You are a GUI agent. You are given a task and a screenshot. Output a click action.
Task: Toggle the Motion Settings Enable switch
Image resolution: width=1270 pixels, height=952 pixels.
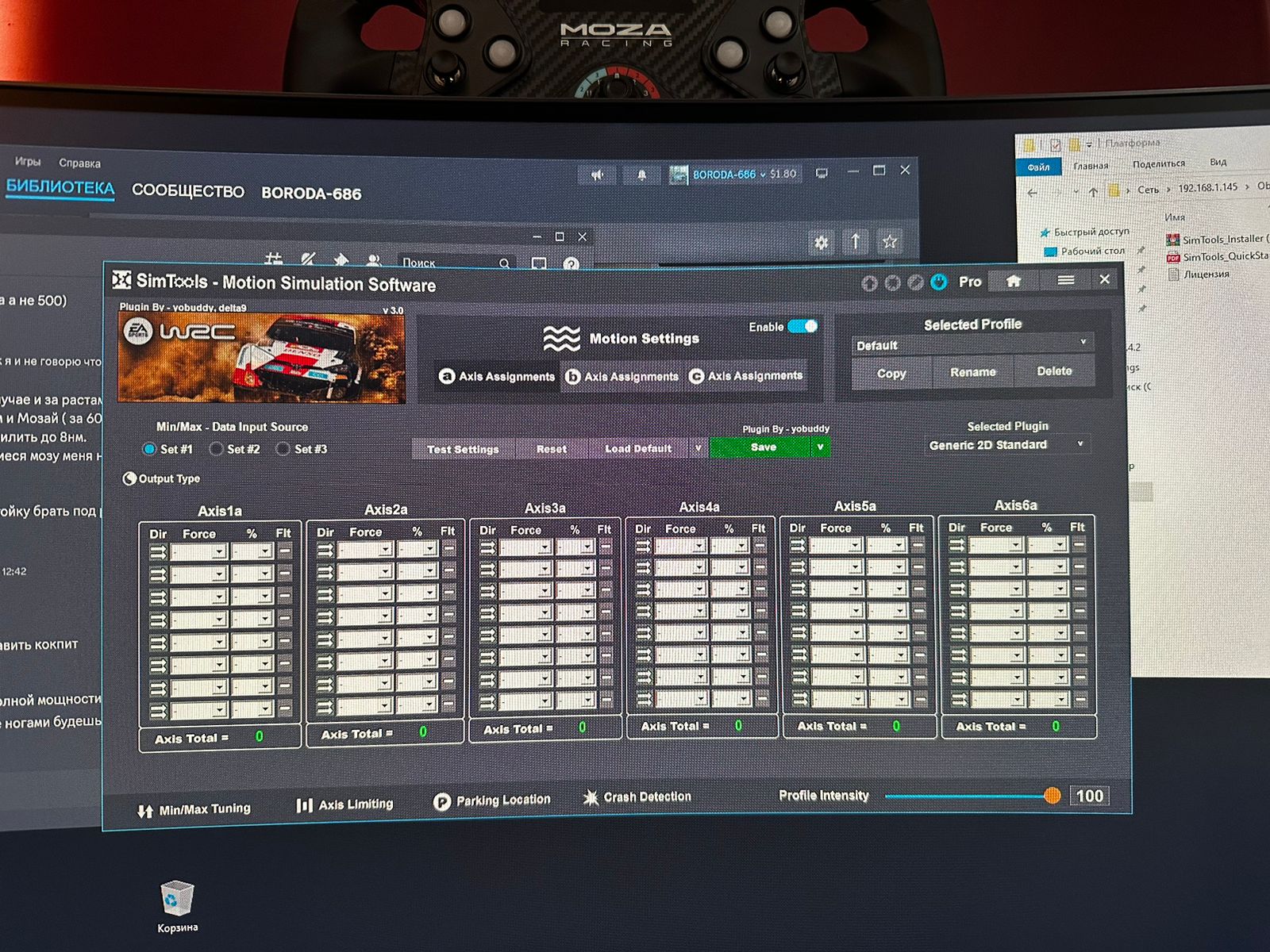802,326
